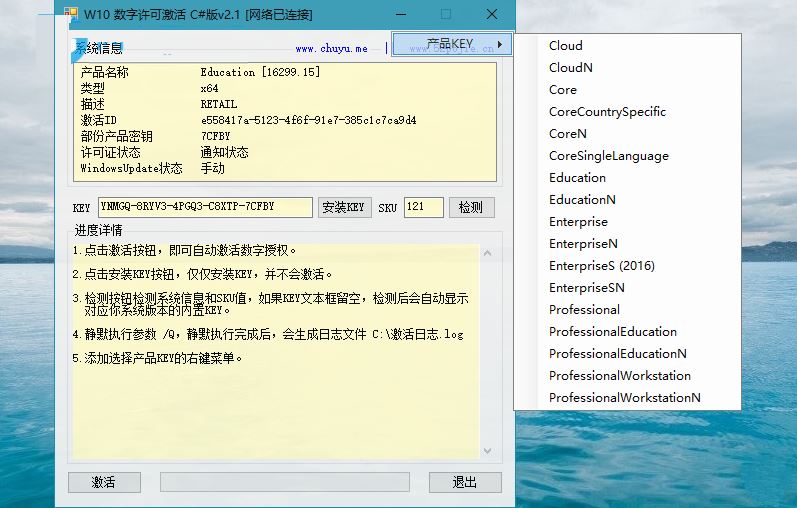Select the Professional edition key
This screenshot has width=797, height=508.
click(627, 310)
